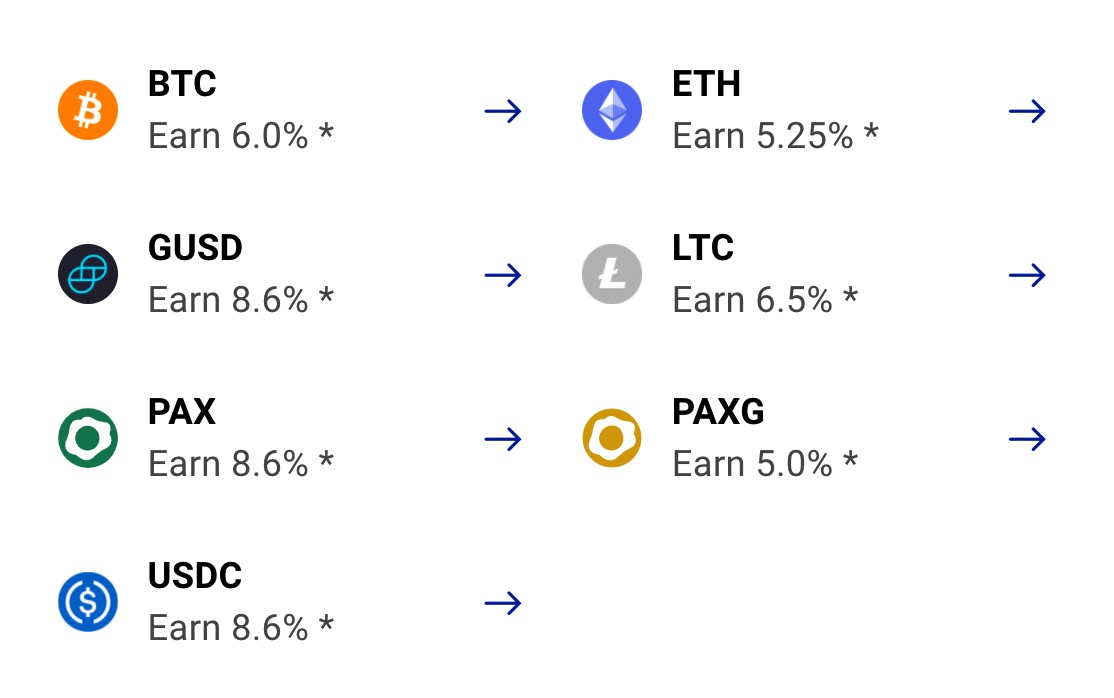Select the arrow beside PAXG
This screenshot has height=698, width=1114.
pyautogui.click(x=1027, y=438)
